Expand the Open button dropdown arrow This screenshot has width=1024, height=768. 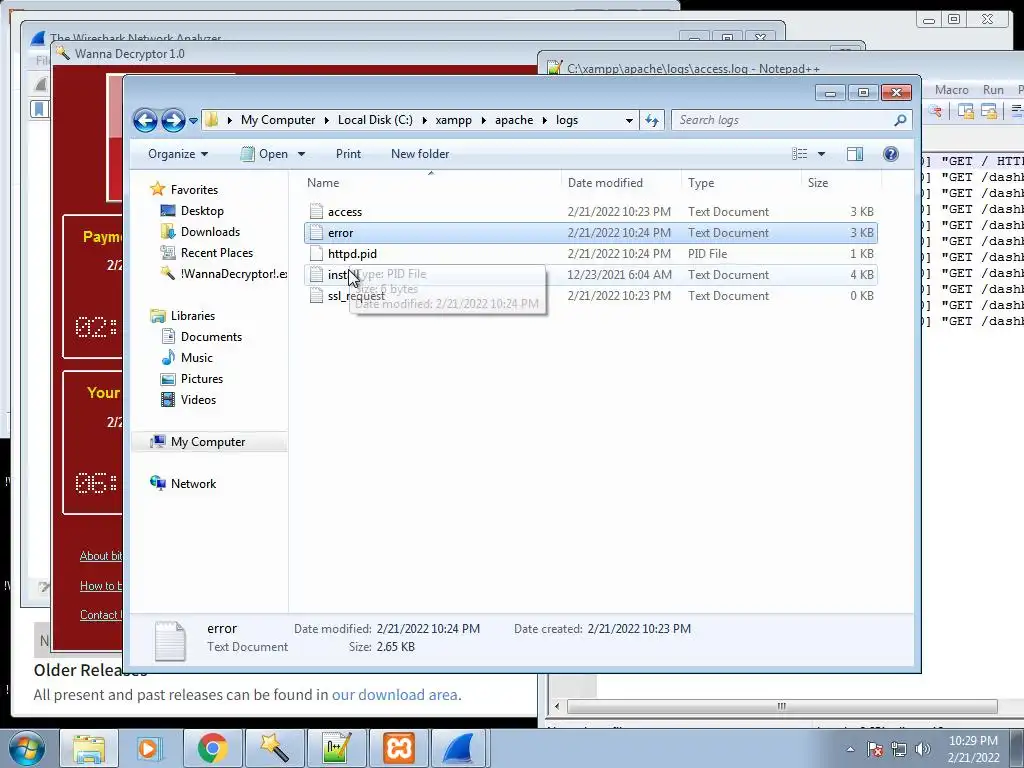[x=302, y=155]
